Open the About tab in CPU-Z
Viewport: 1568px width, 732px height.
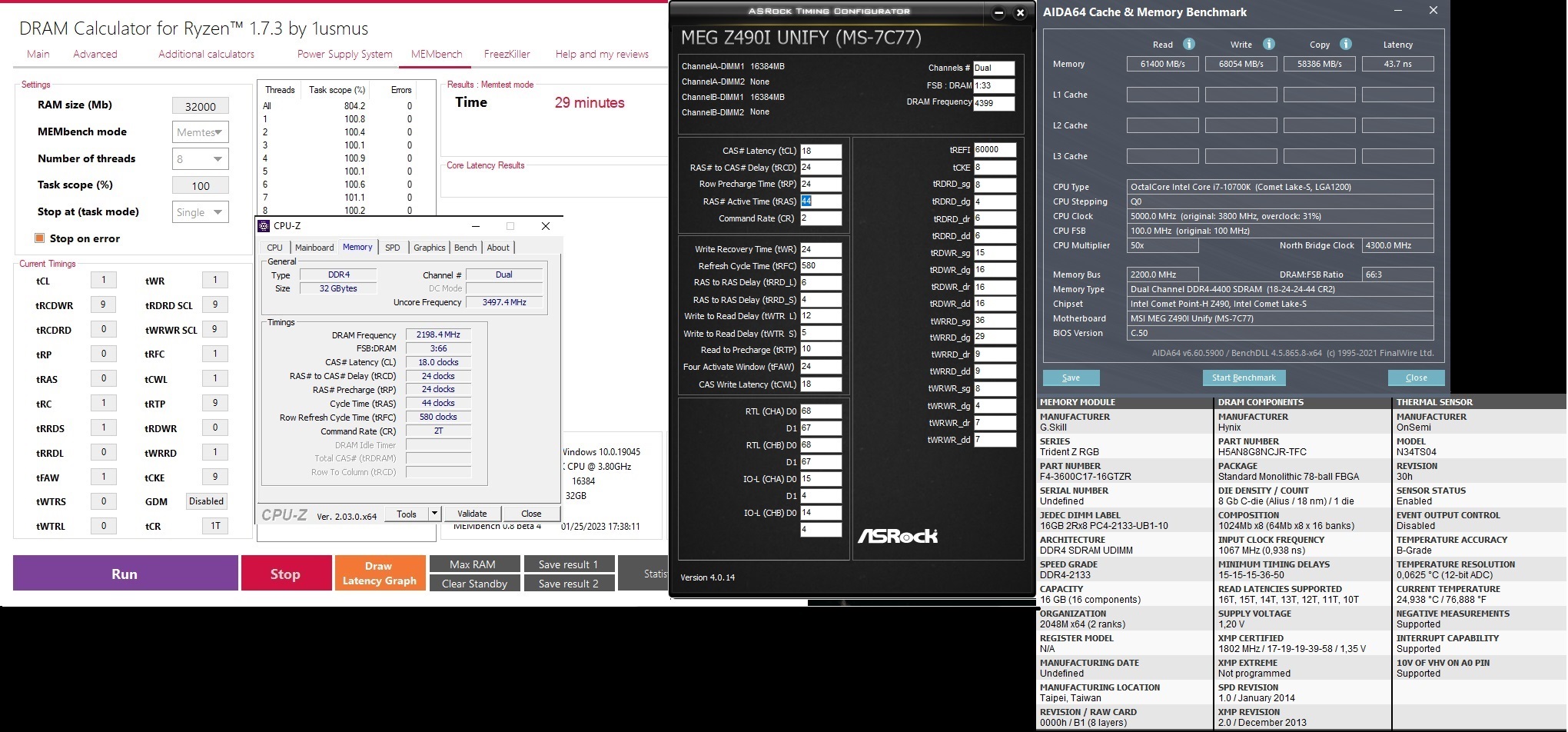pyautogui.click(x=498, y=248)
